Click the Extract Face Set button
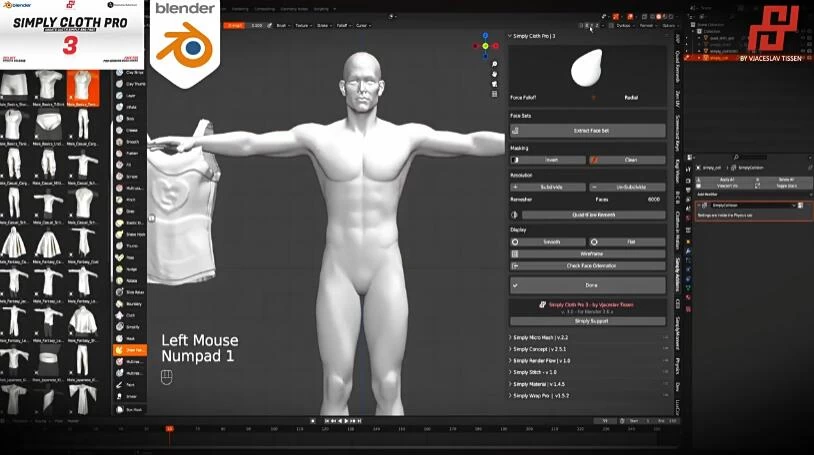This screenshot has width=814, height=455. tap(591, 131)
